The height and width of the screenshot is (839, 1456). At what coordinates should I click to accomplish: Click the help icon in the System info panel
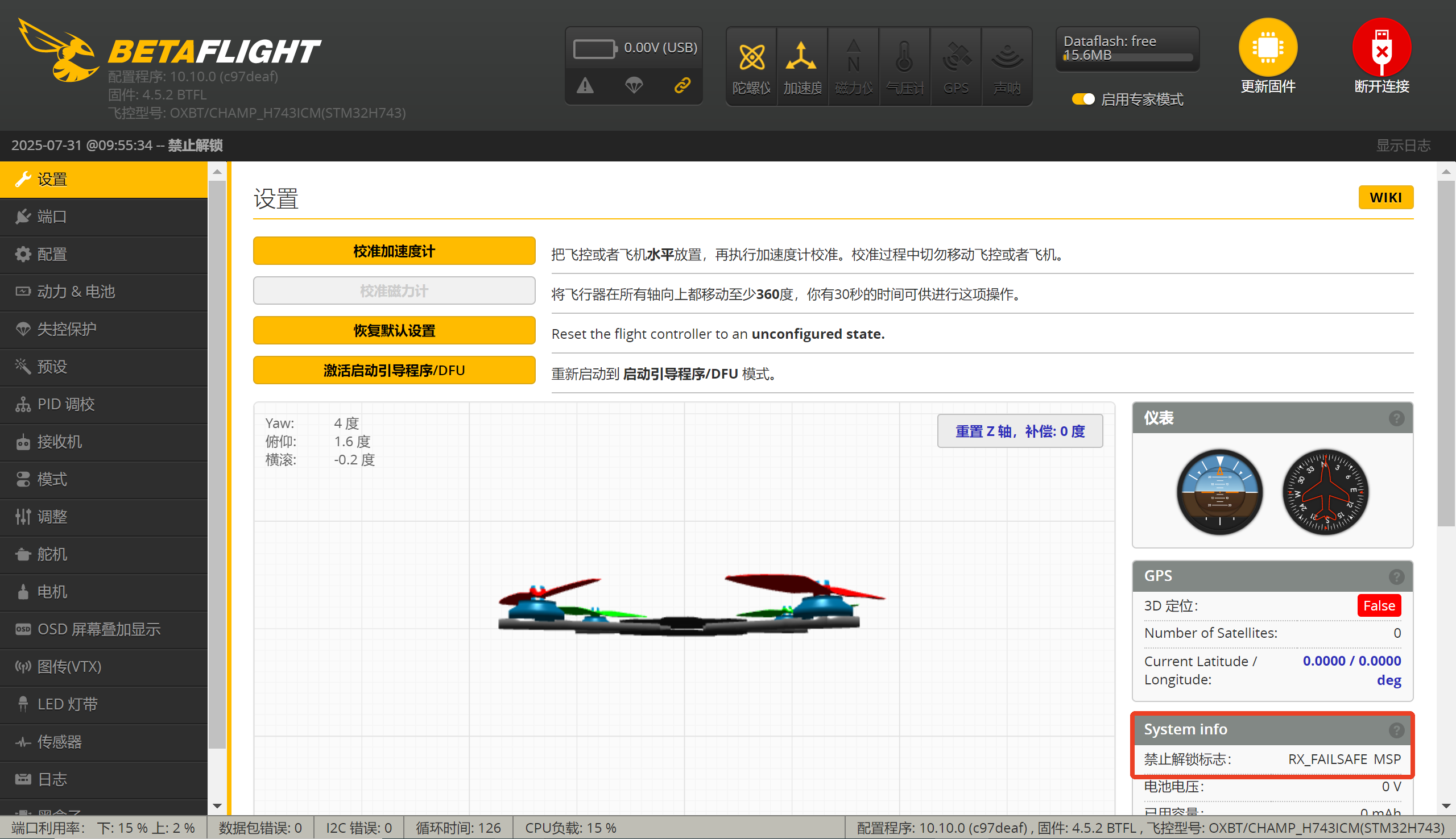[x=1396, y=730]
